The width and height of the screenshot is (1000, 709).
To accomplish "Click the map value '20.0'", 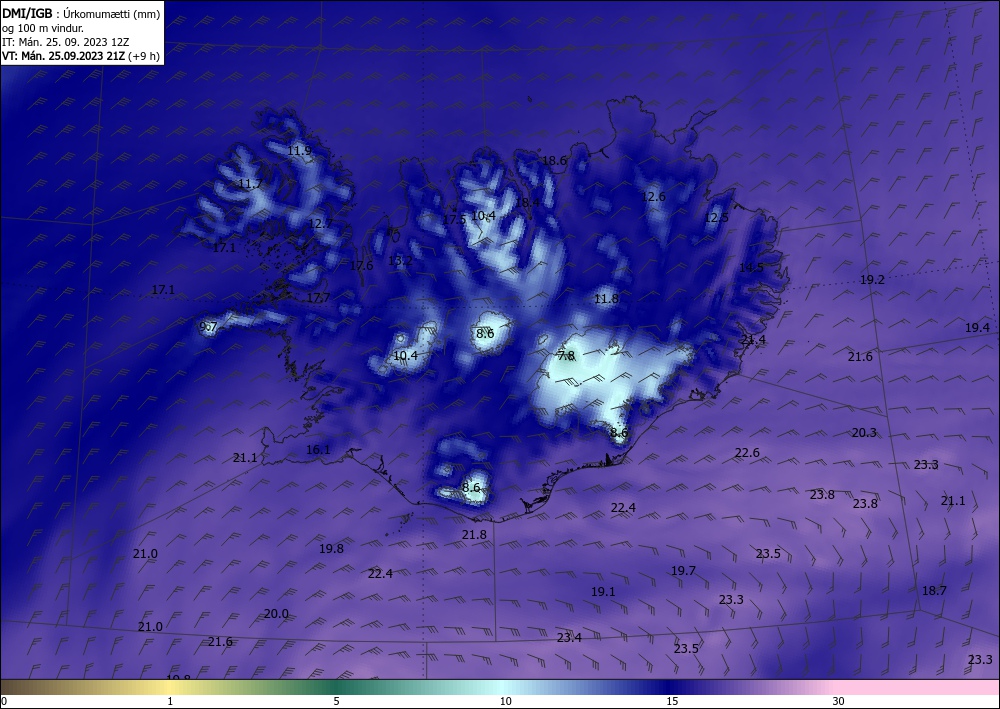I will point(276,614).
